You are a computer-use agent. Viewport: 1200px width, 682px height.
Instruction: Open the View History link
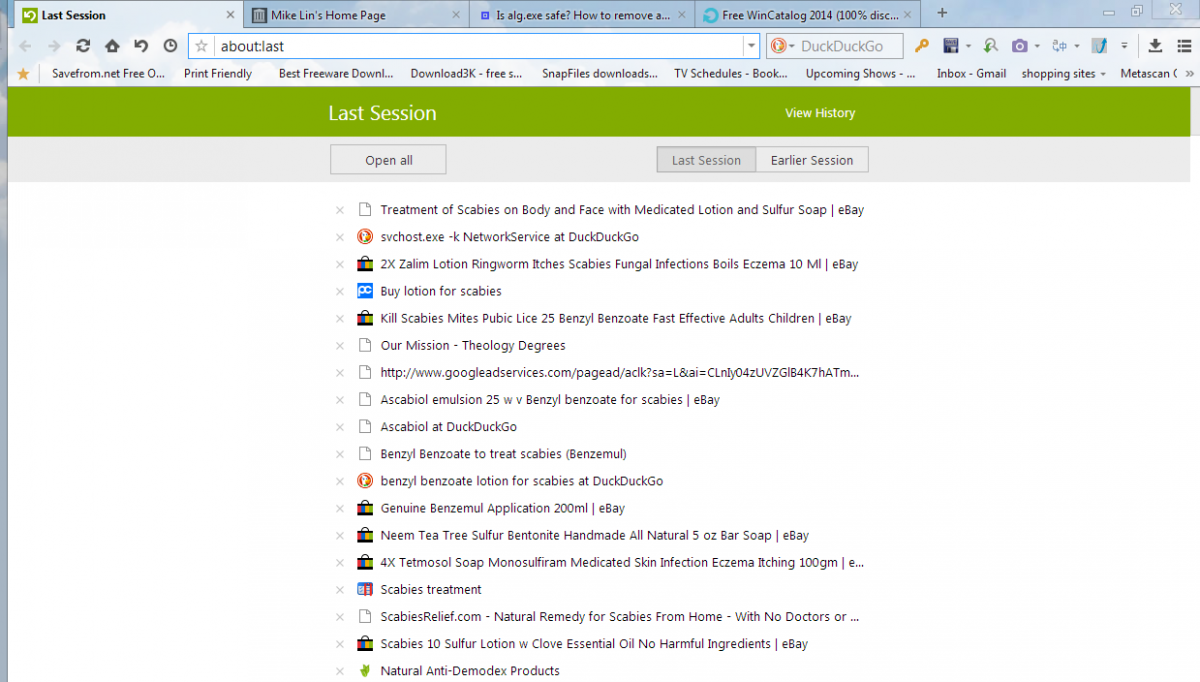click(820, 113)
